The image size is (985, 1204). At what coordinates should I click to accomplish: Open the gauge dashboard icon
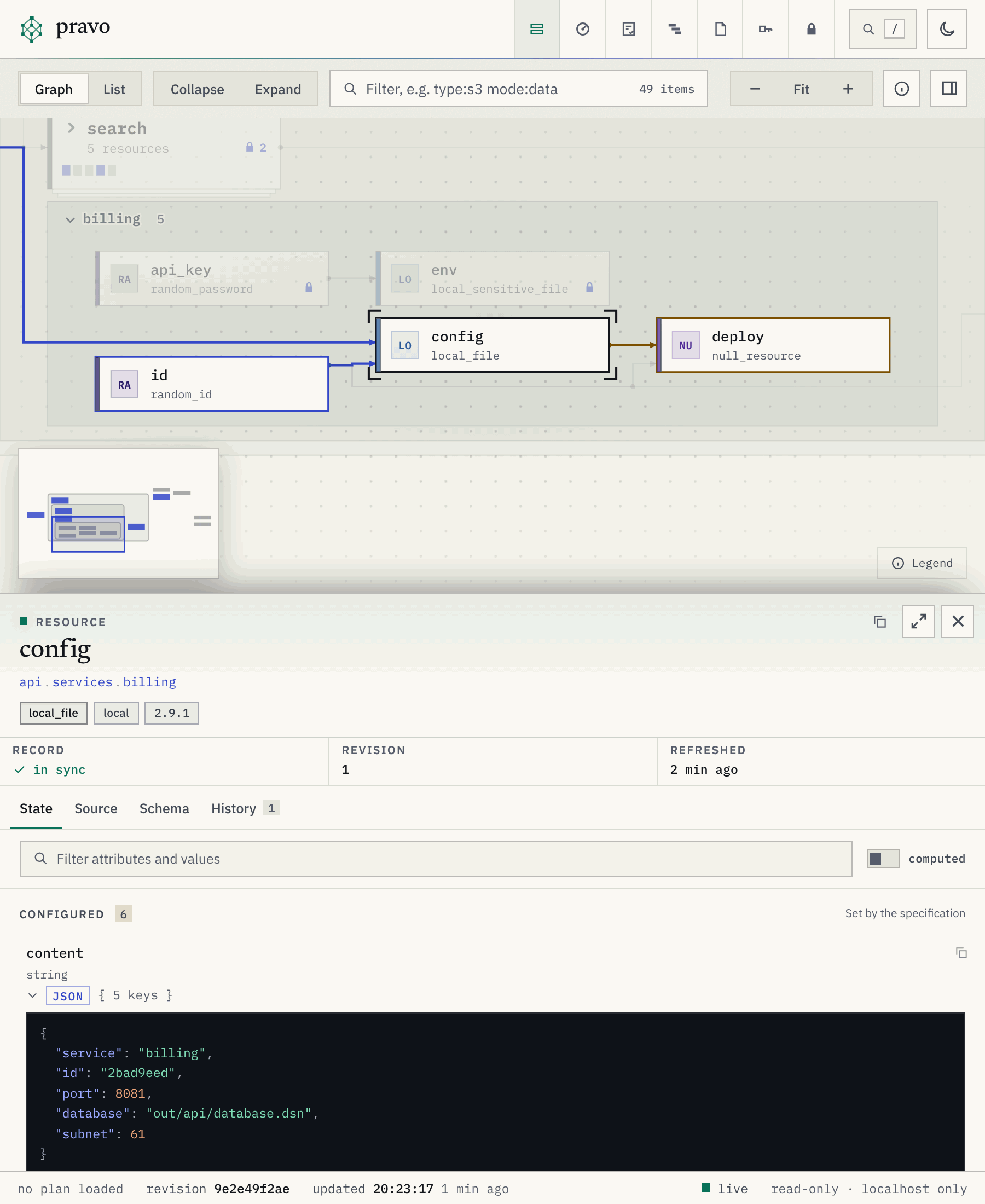(x=583, y=29)
